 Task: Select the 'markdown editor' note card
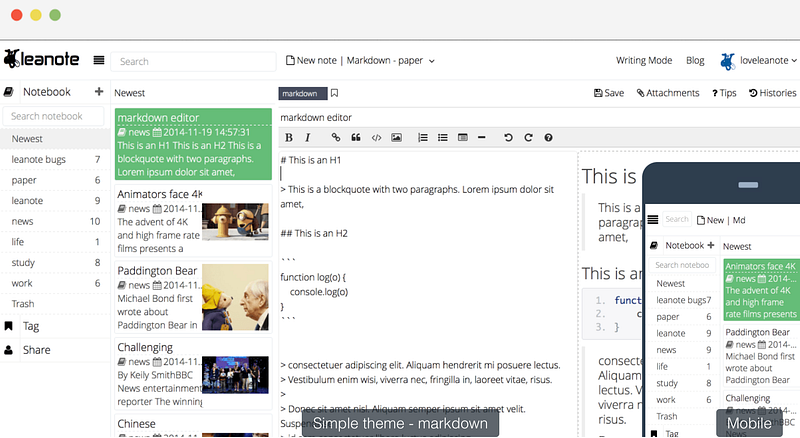tap(193, 144)
